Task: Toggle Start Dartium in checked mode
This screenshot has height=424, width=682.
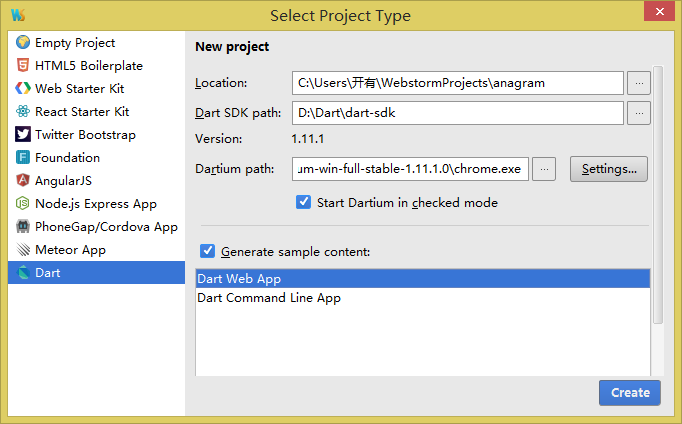Action: pyautogui.click(x=303, y=202)
